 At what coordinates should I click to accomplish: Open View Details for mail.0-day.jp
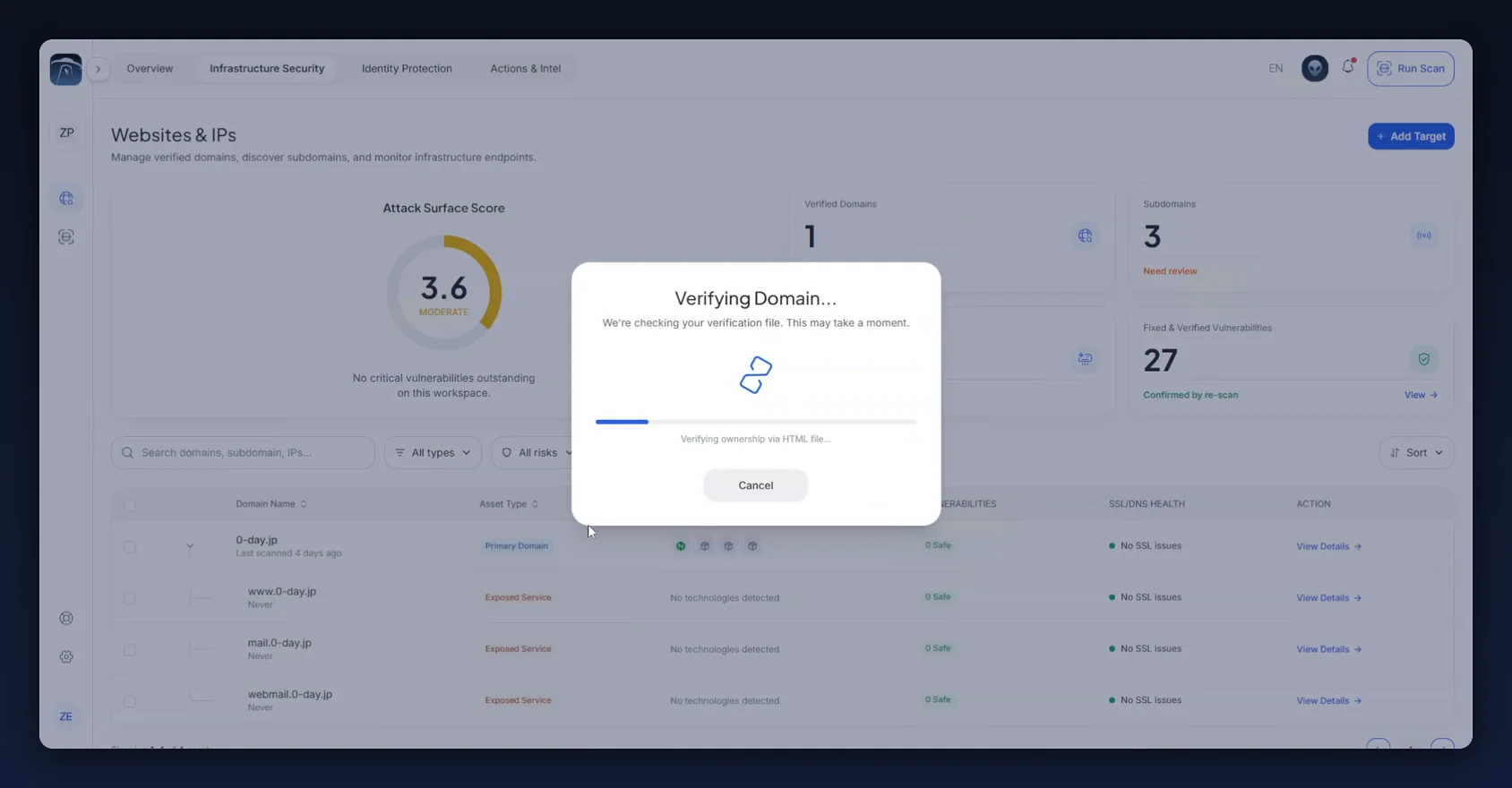1328,649
